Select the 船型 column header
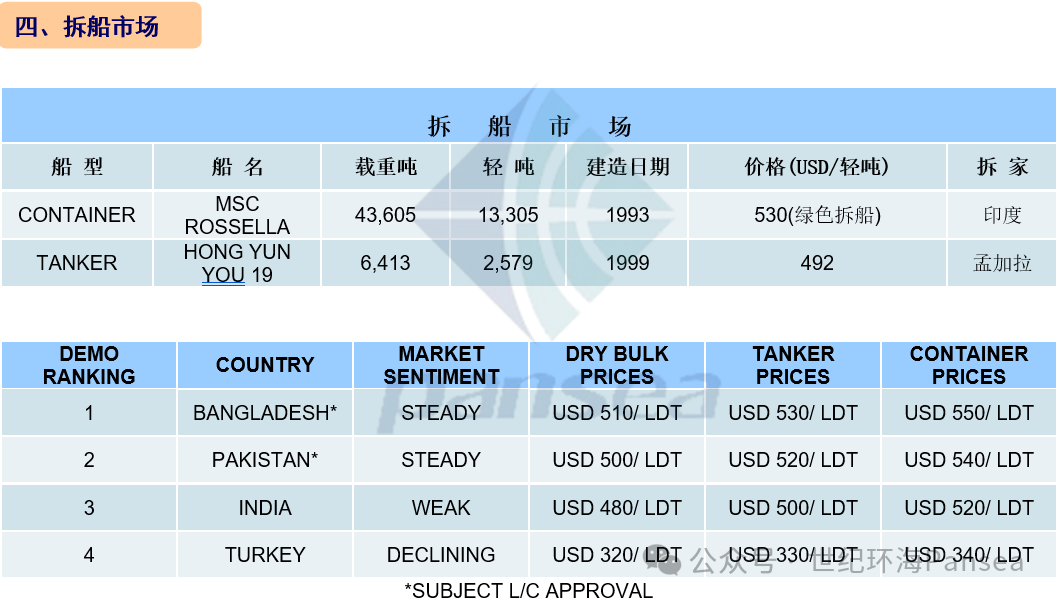 77,167
